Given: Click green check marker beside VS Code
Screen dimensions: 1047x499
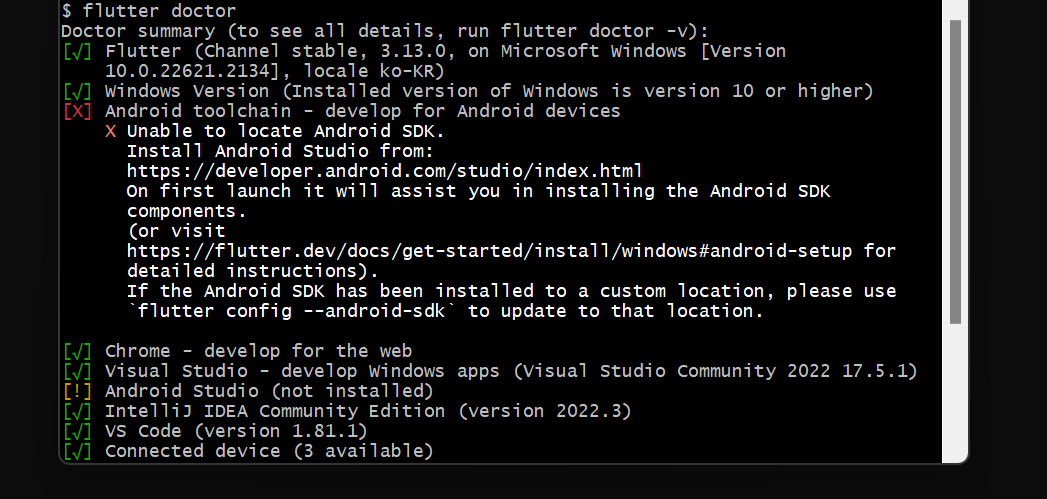Looking at the screenshot, I should click(x=77, y=431).
